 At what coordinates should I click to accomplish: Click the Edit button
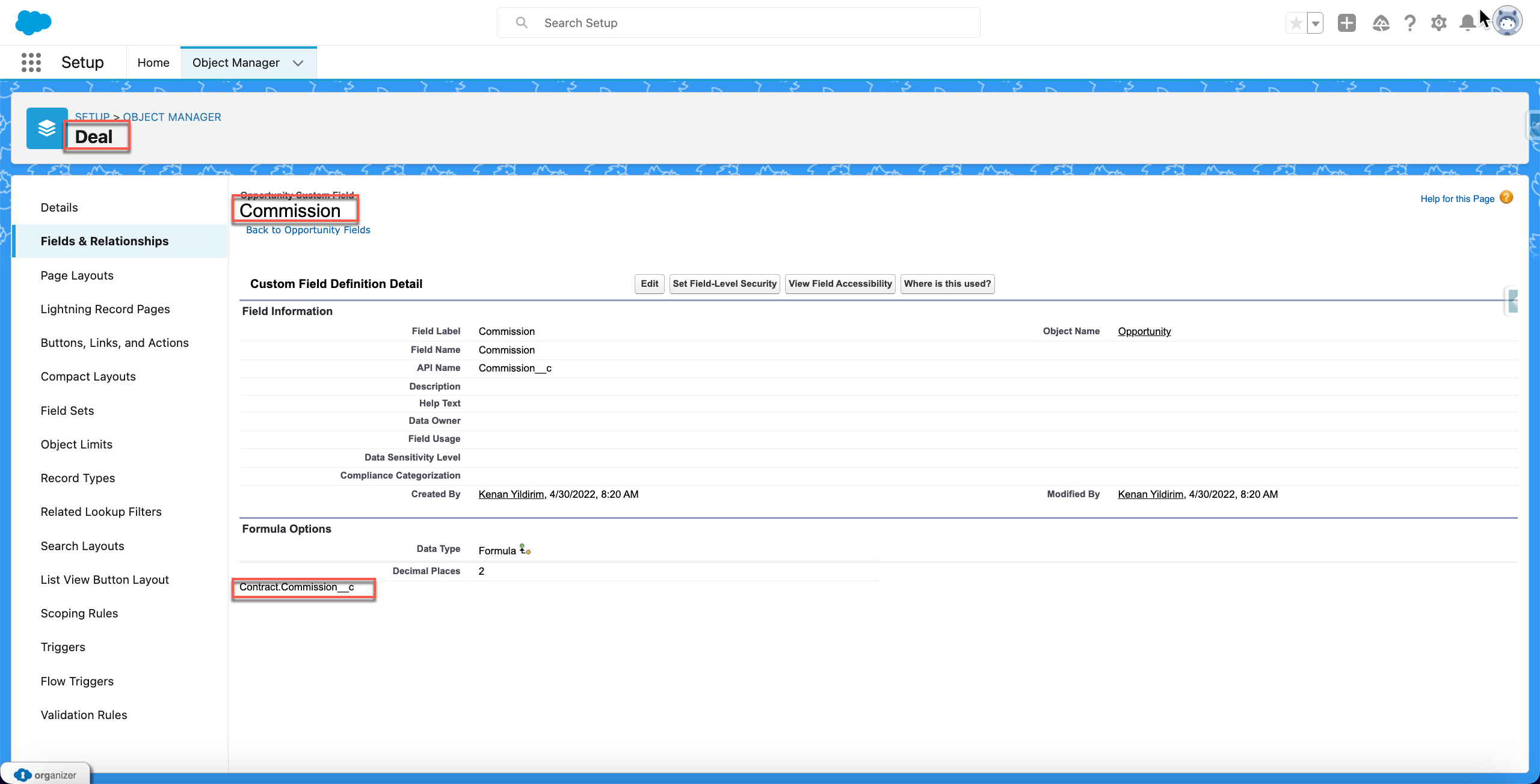(x=650, y=284)
